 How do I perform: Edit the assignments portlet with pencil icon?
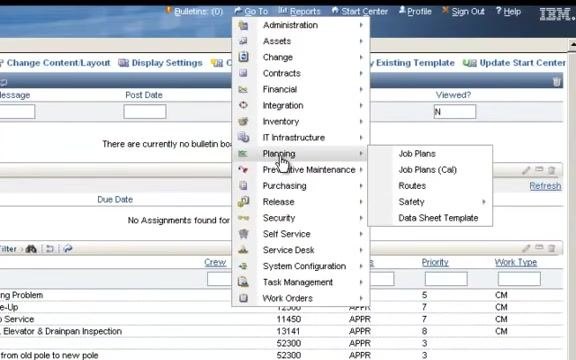click(x=526, y=170)
